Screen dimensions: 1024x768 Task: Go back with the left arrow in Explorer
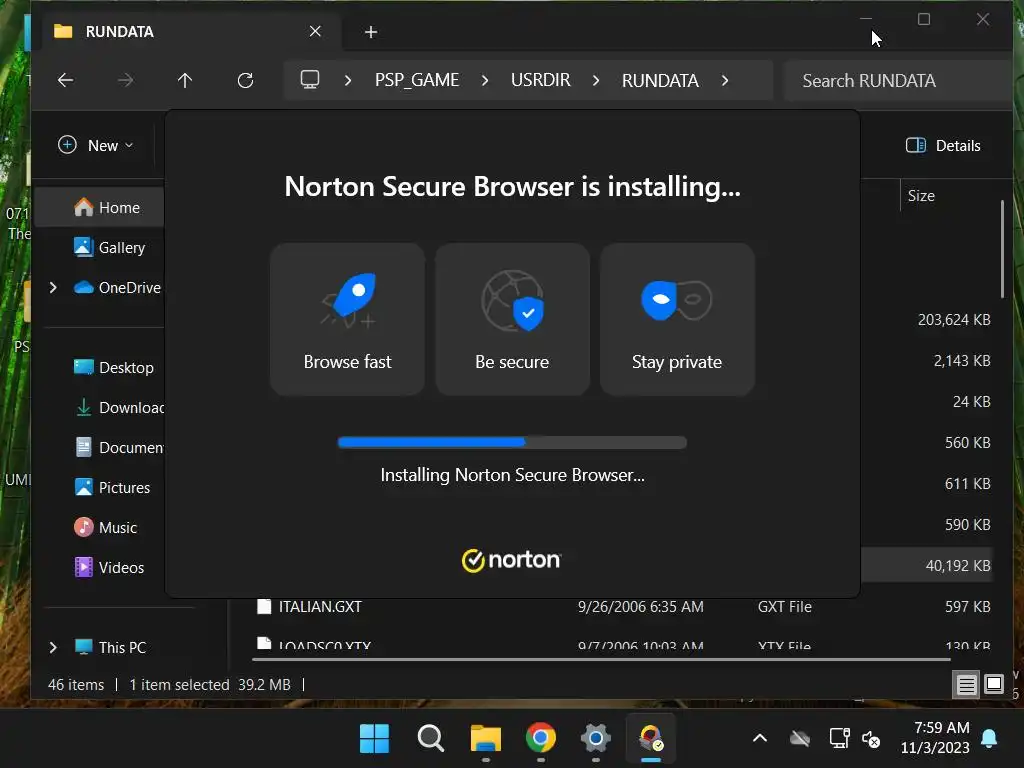click(65, 80)
